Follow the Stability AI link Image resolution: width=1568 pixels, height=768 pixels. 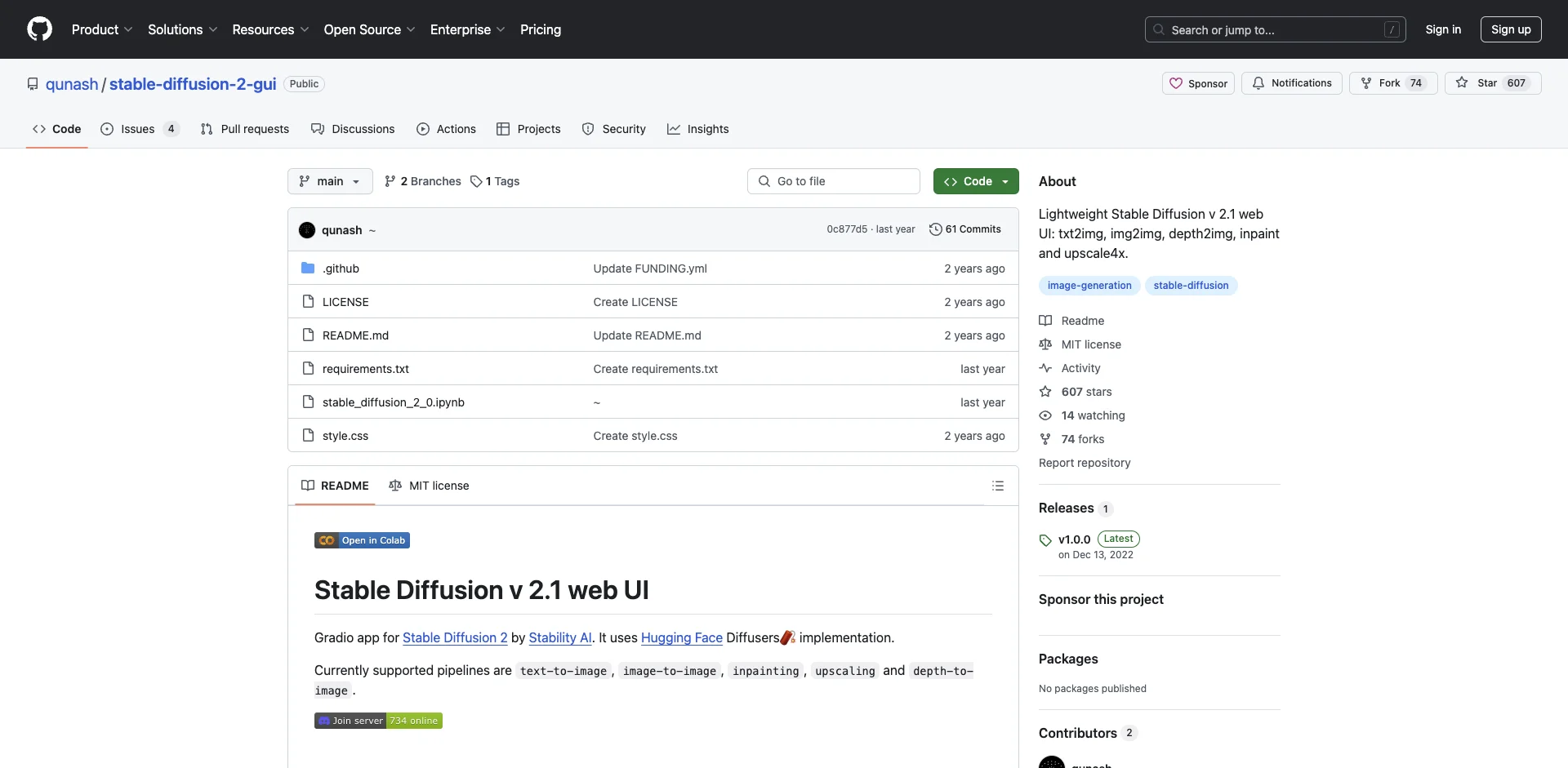[x=560, y=637]
